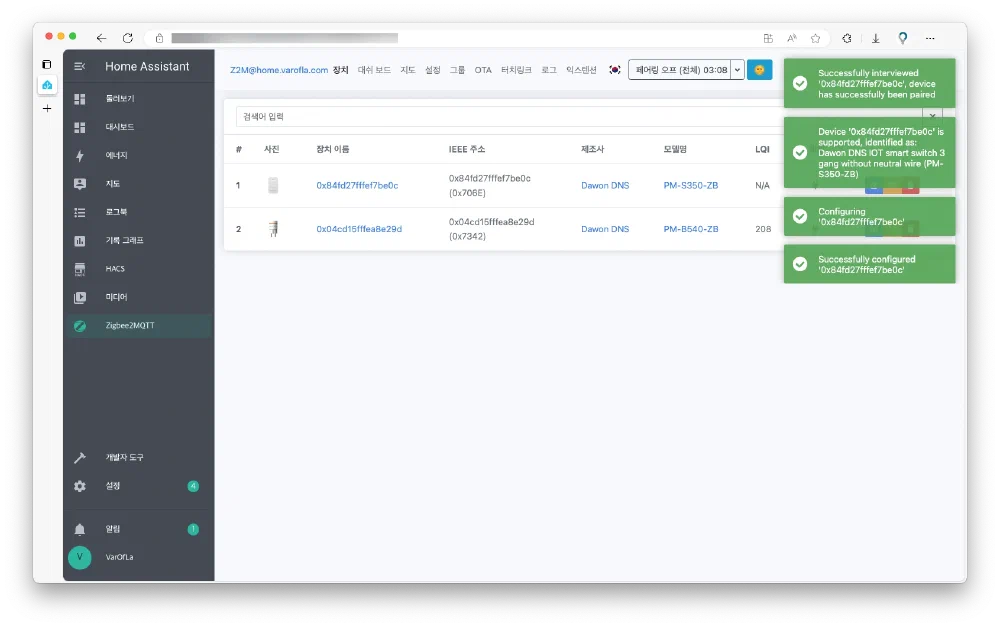Switch to the 터치링크 (Touchlink) tab
This screenshot has height=627, width=1000.
pyautogui.click(x=517, y=70)
